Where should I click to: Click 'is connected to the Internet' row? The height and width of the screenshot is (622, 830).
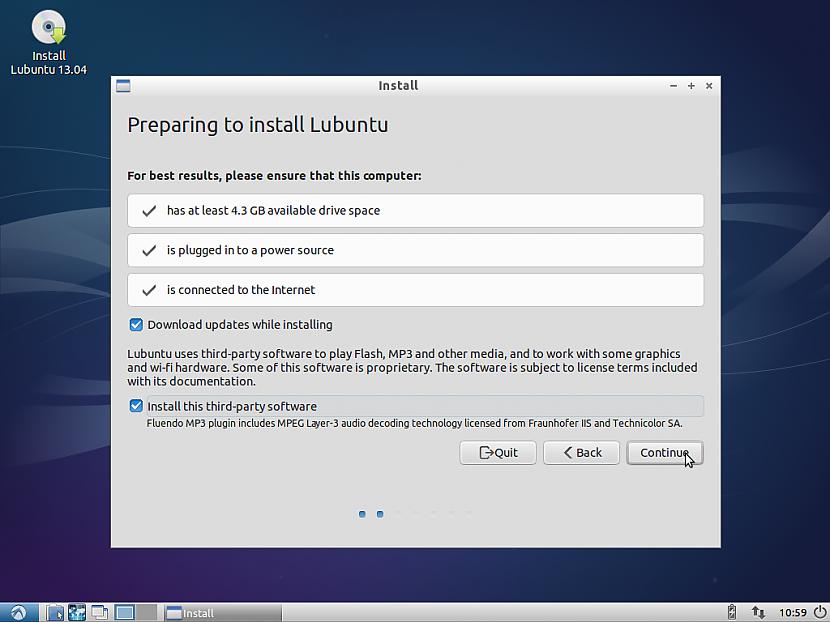click(416, 290)
